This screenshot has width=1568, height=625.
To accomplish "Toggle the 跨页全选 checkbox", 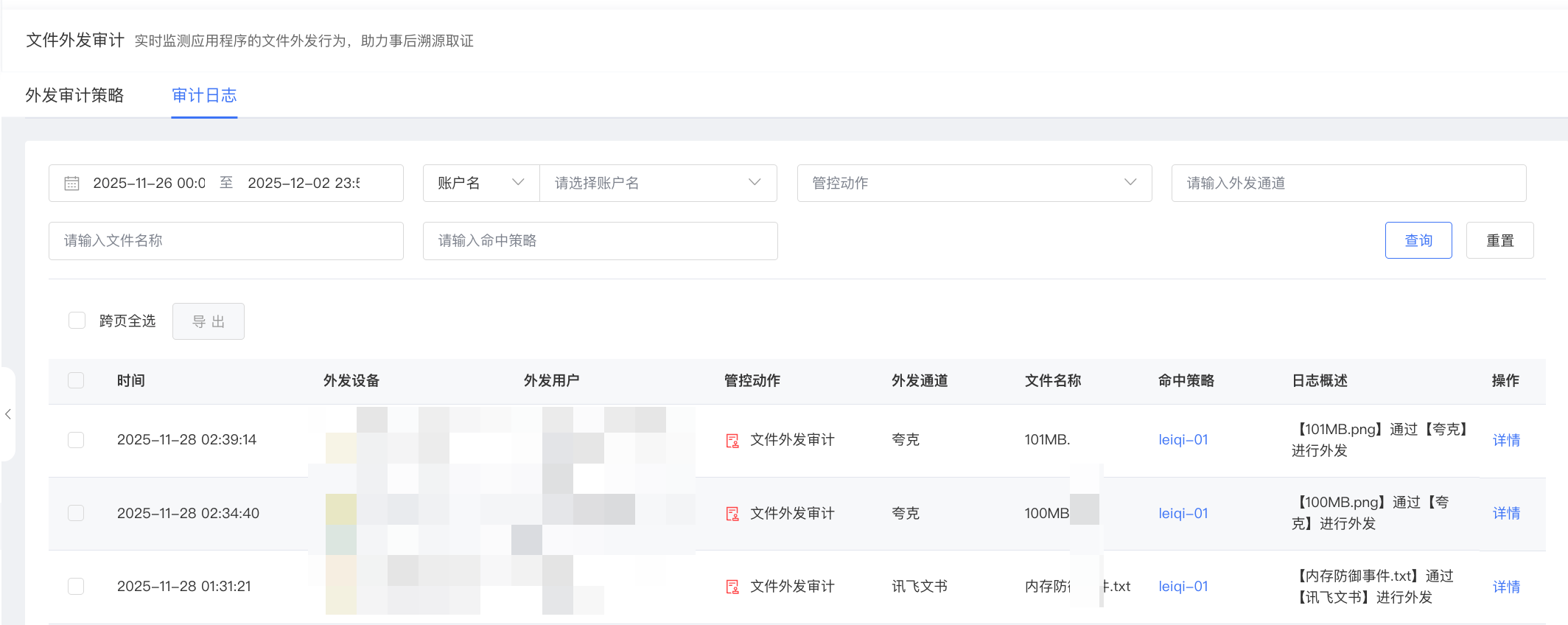I will click(77, 321).
